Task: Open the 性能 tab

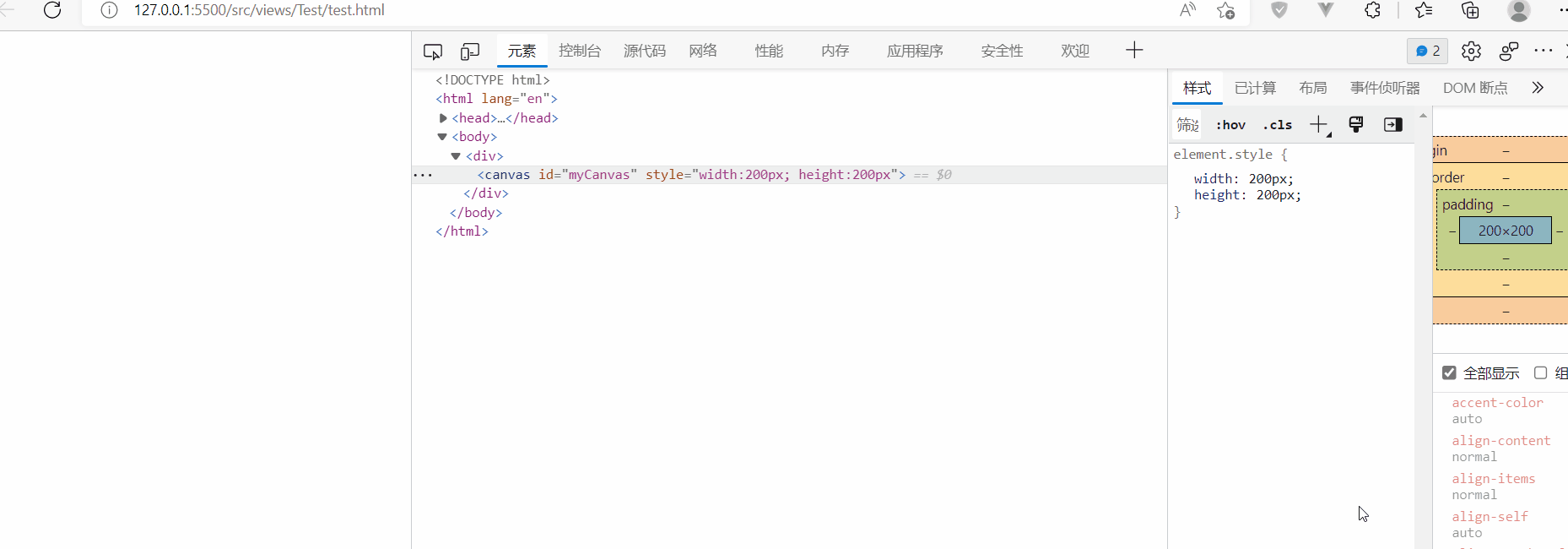Action: [769, 51]
